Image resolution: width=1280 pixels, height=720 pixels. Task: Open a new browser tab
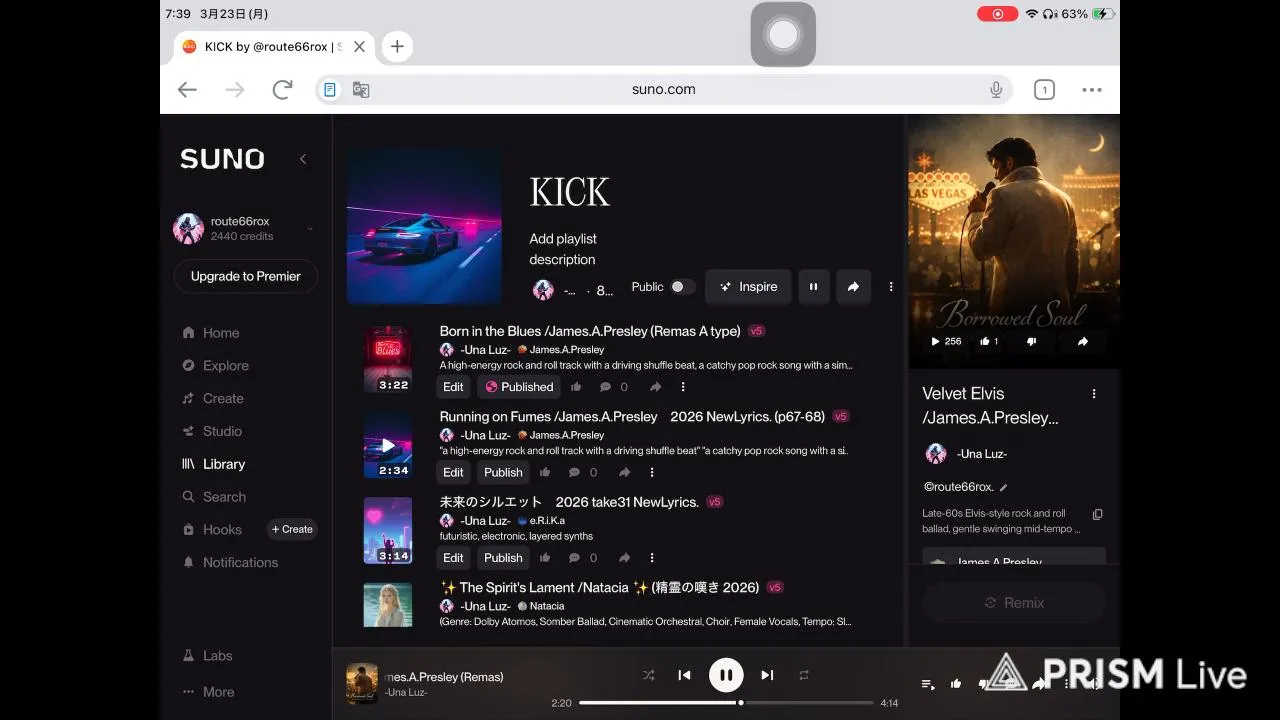point(397,46)
